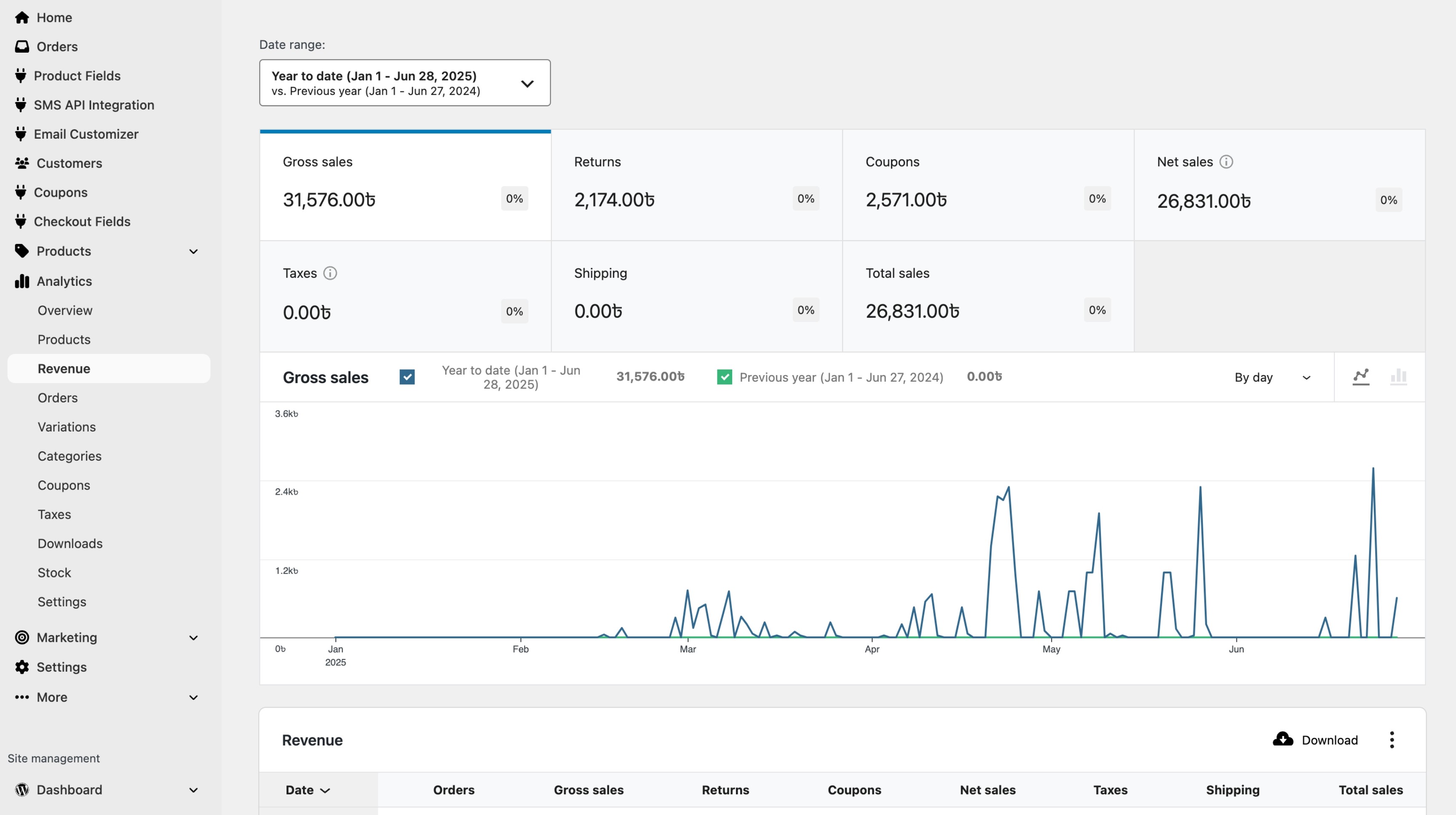Click the Home icon in sidebar
The width and height of the screenshot is (1456, 815).
[x=22, y=18]
